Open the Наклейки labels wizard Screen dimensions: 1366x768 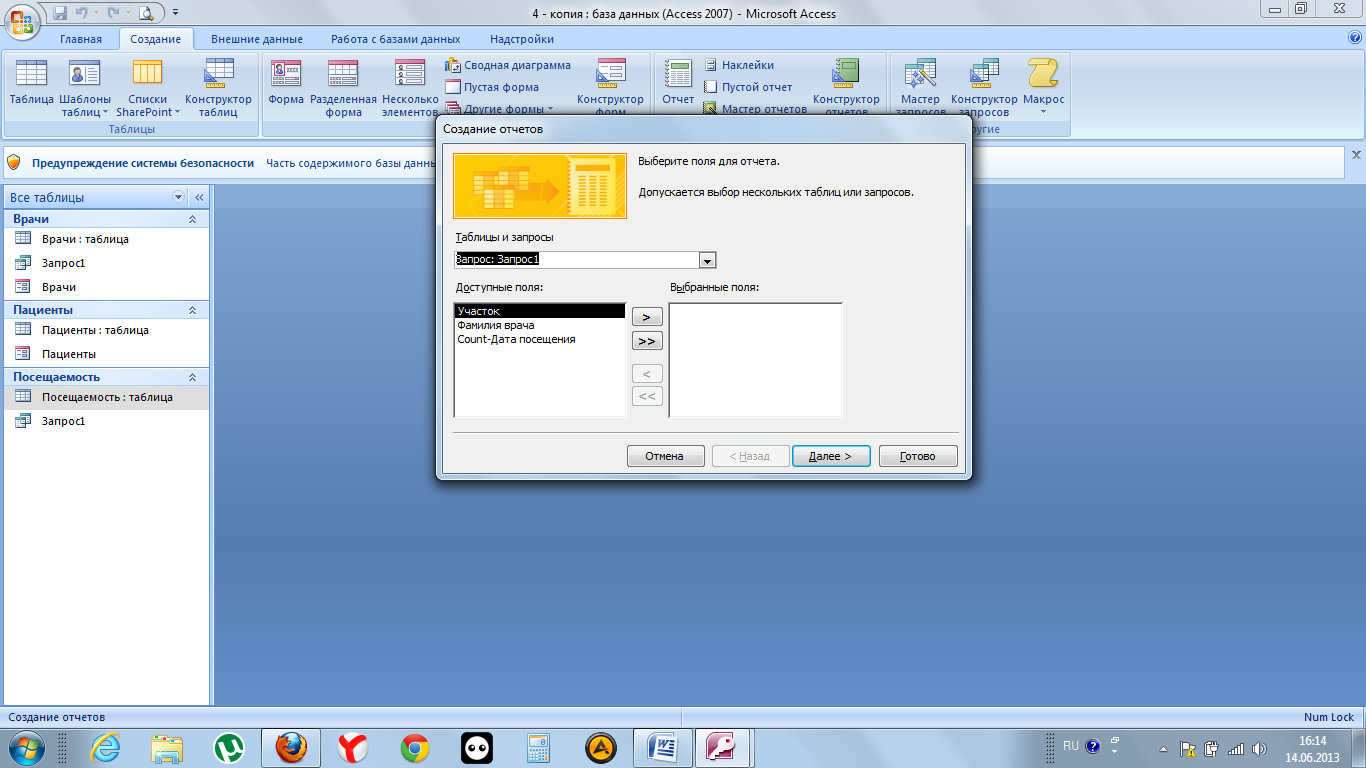[x=738, y=65]
